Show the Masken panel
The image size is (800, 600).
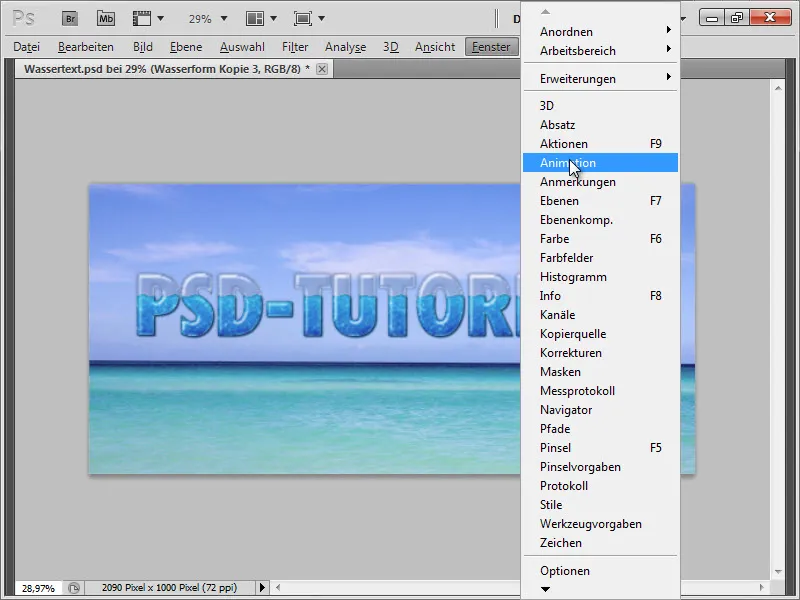point(601,372)
